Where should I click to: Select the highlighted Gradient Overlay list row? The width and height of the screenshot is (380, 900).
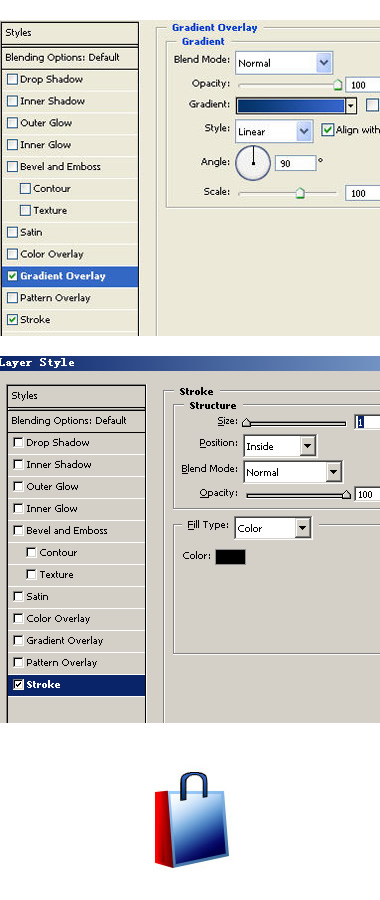point(70,276)
